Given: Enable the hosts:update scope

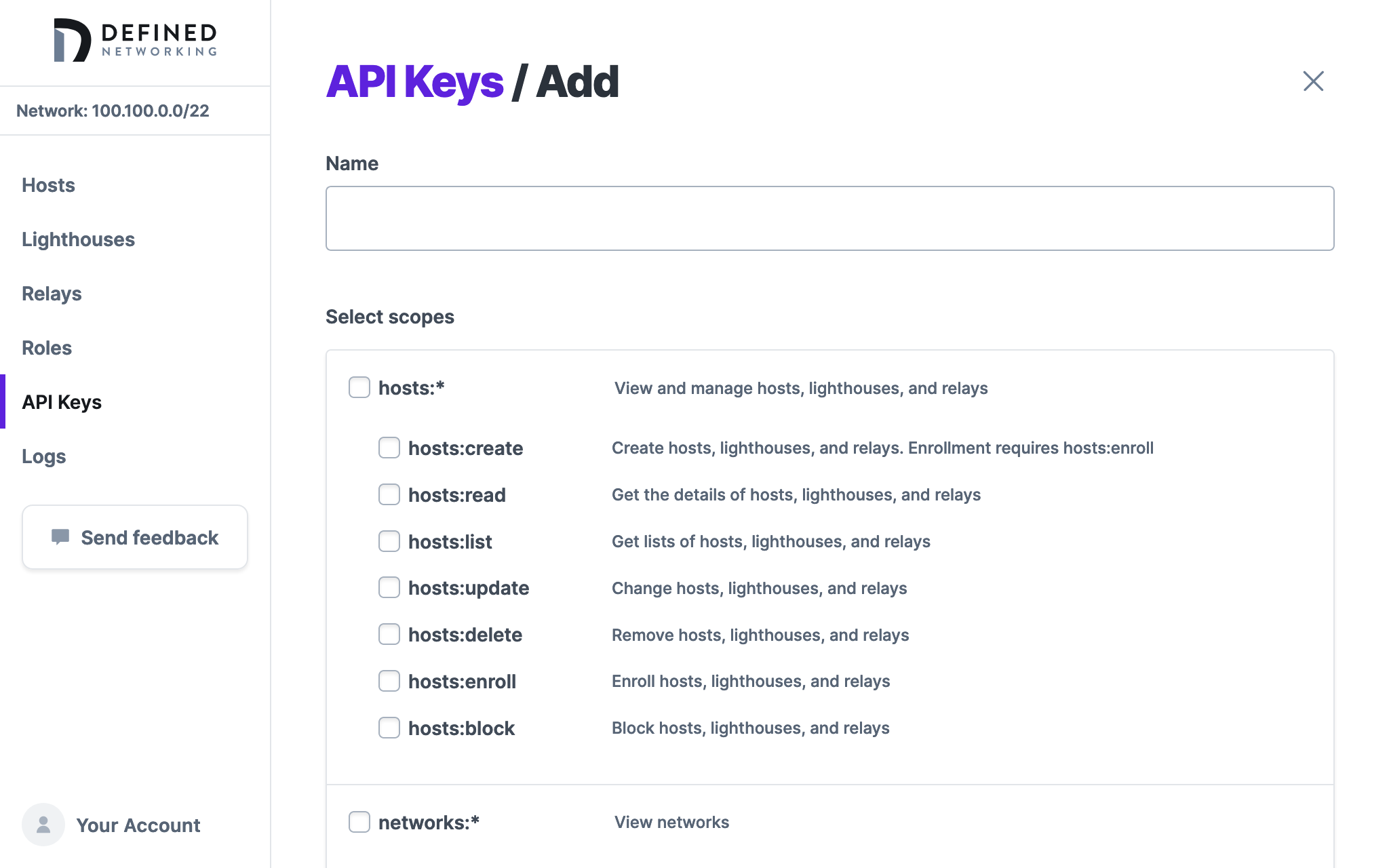Looking at the screenshot, I should (x=389, y=587).
